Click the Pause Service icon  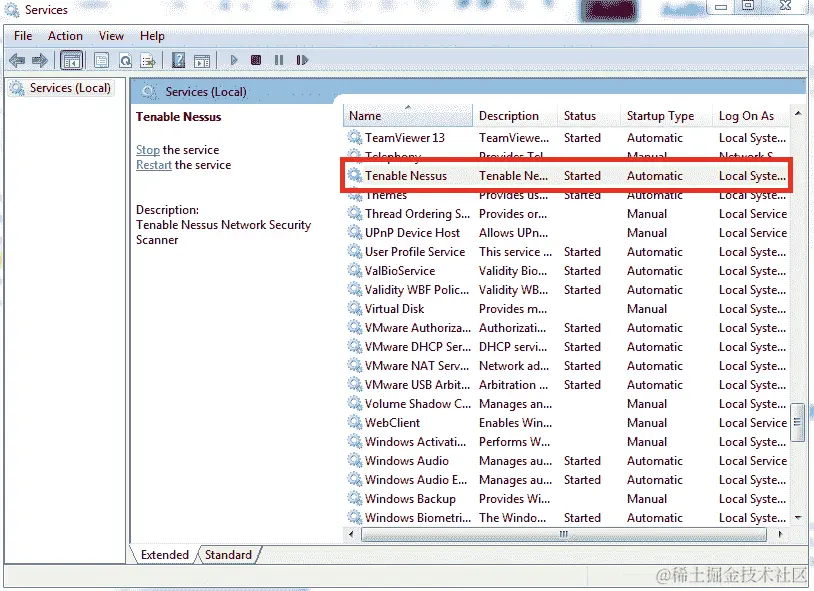pyautogui.click(x=279, y=60)
